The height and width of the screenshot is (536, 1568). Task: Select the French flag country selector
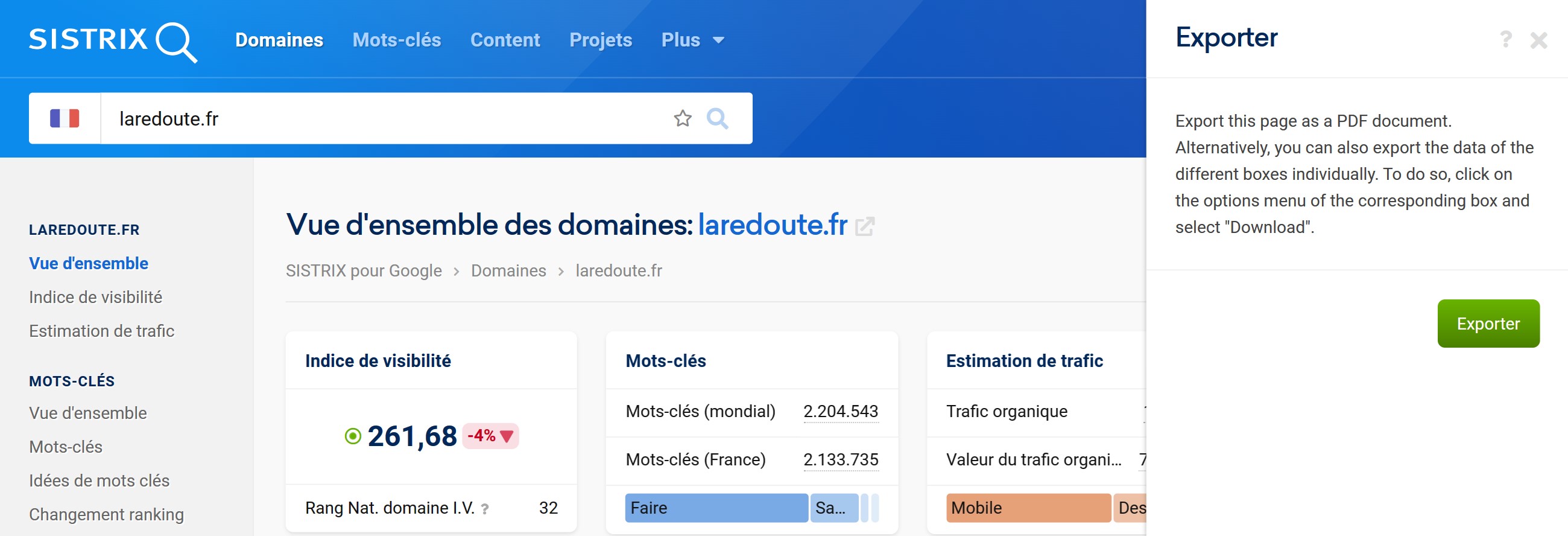click(x=65, y=118)
